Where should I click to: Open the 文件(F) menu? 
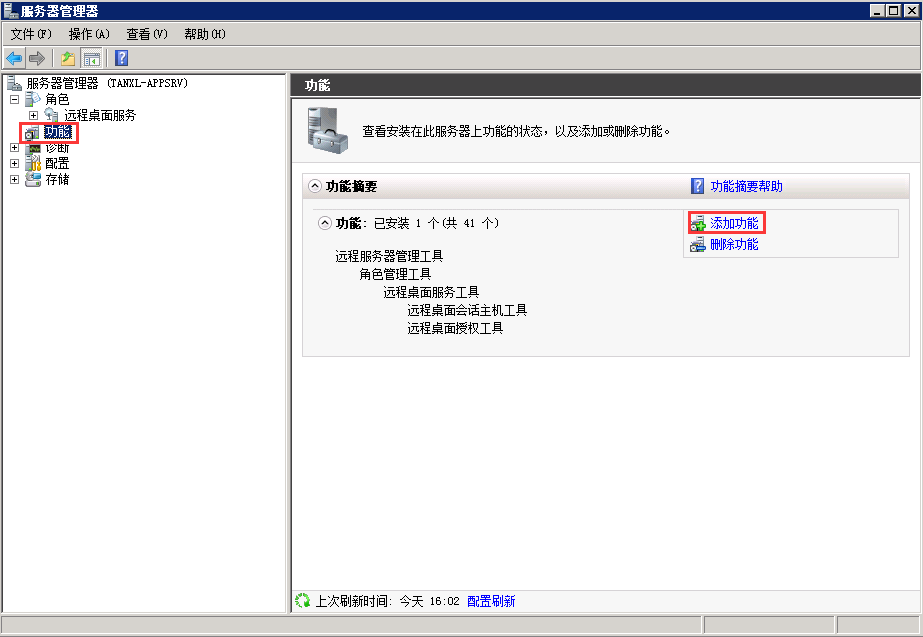[31, 34]
